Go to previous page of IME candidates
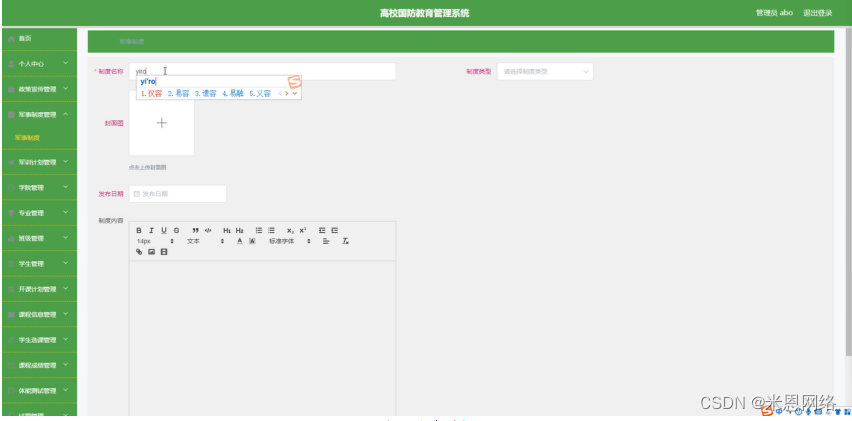This screenshot has width=852, height=421. tap(280, 93)
